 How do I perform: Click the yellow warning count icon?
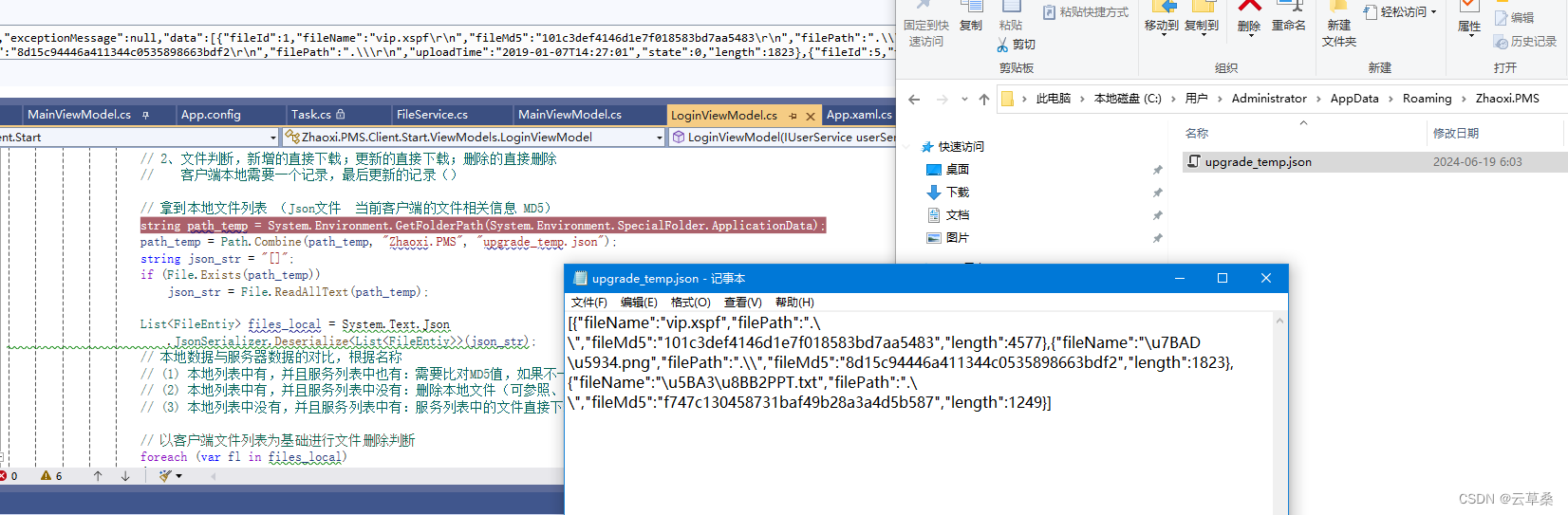(46, 476)
